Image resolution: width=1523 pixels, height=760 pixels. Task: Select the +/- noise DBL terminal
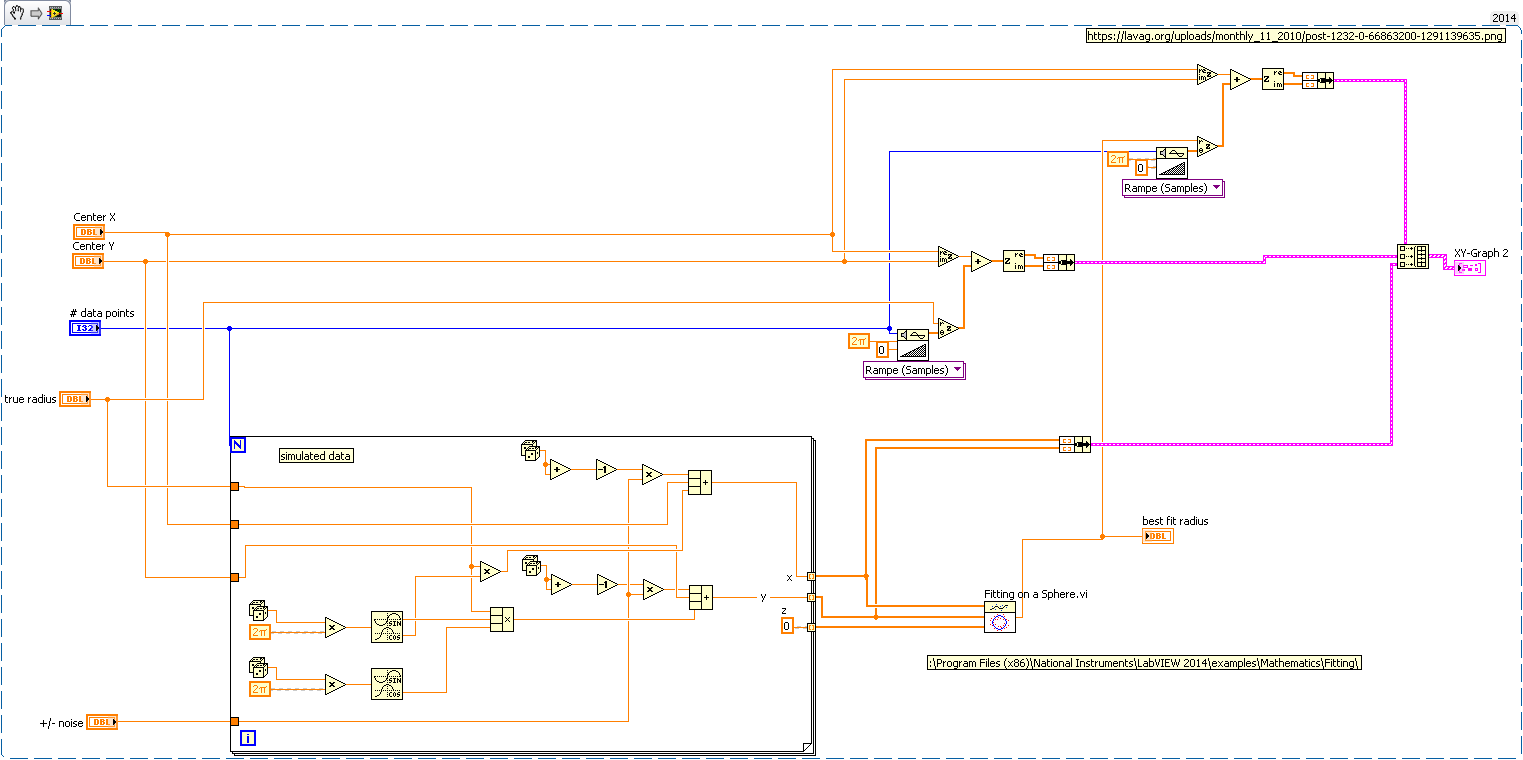pyautogui.click(x=101, y=721)
